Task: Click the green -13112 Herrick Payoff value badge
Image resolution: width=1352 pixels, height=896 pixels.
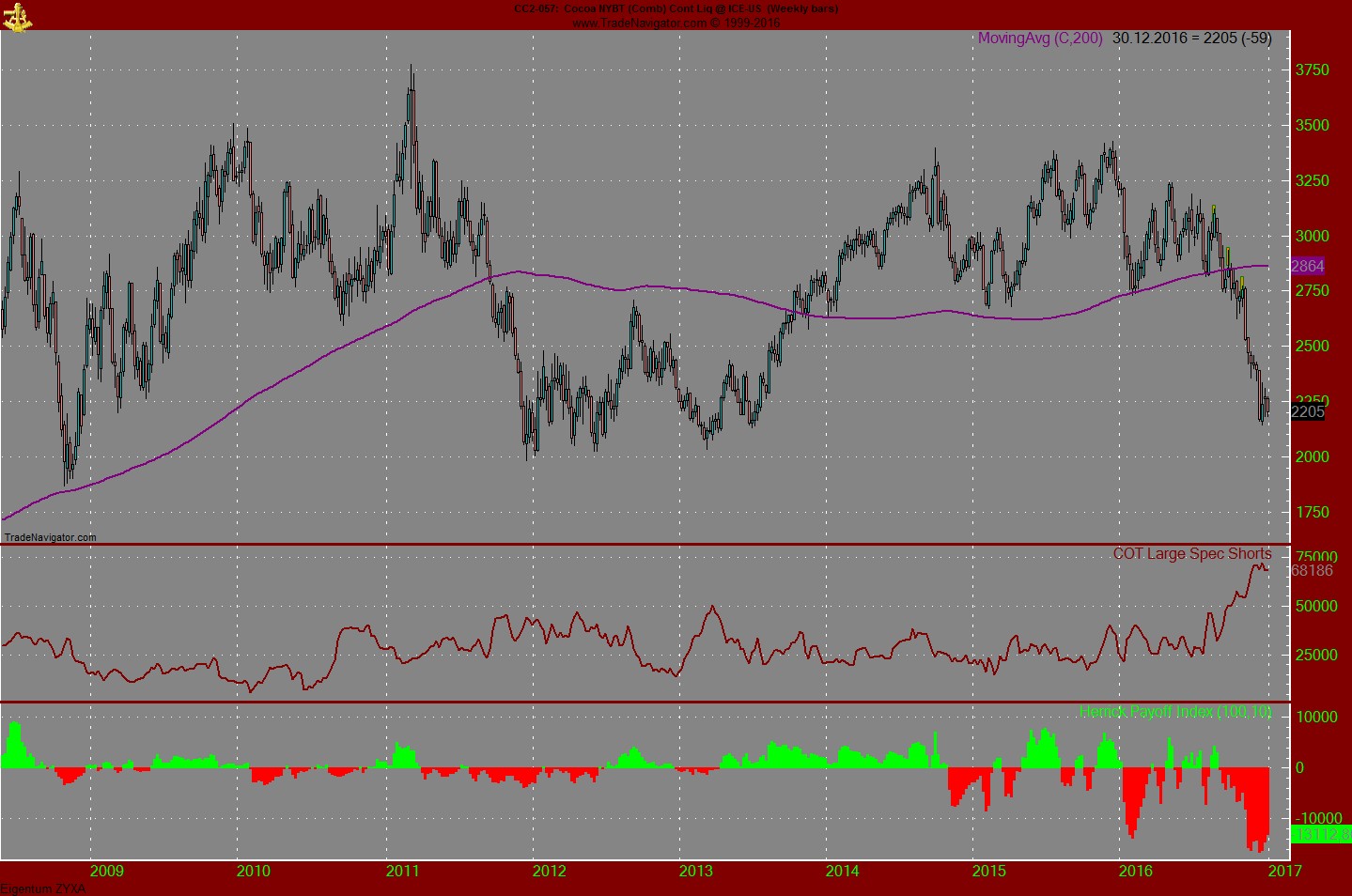Action: click(1321, 833)
